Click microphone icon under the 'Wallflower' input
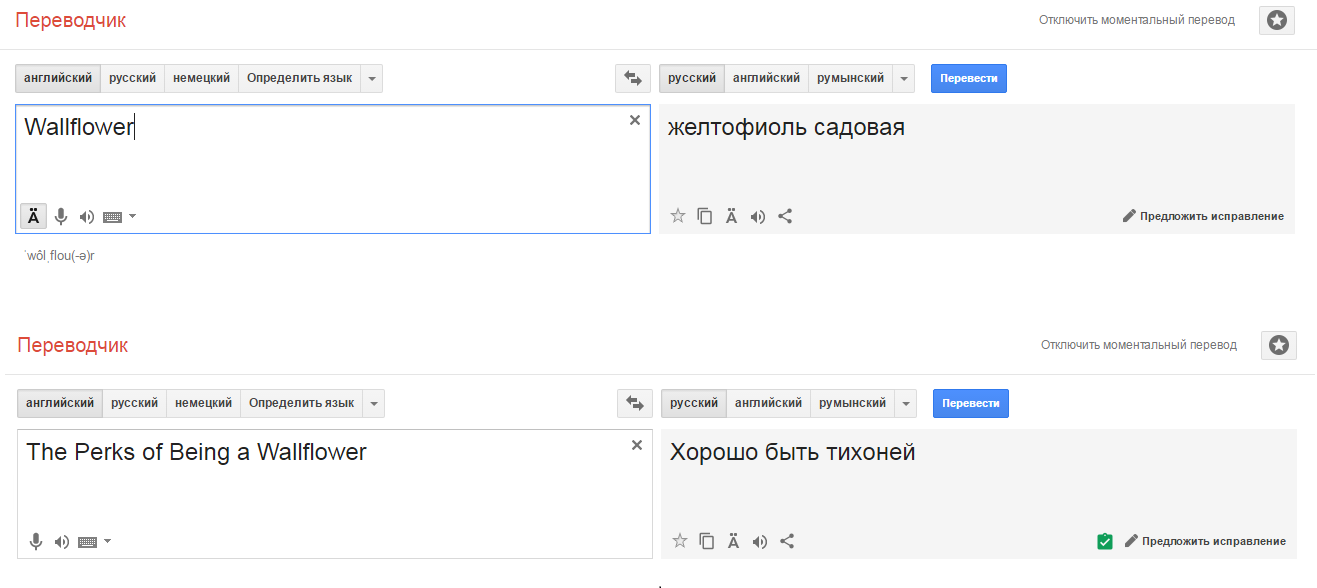Viewport: 1317px width, 588px height. (61, 216)
